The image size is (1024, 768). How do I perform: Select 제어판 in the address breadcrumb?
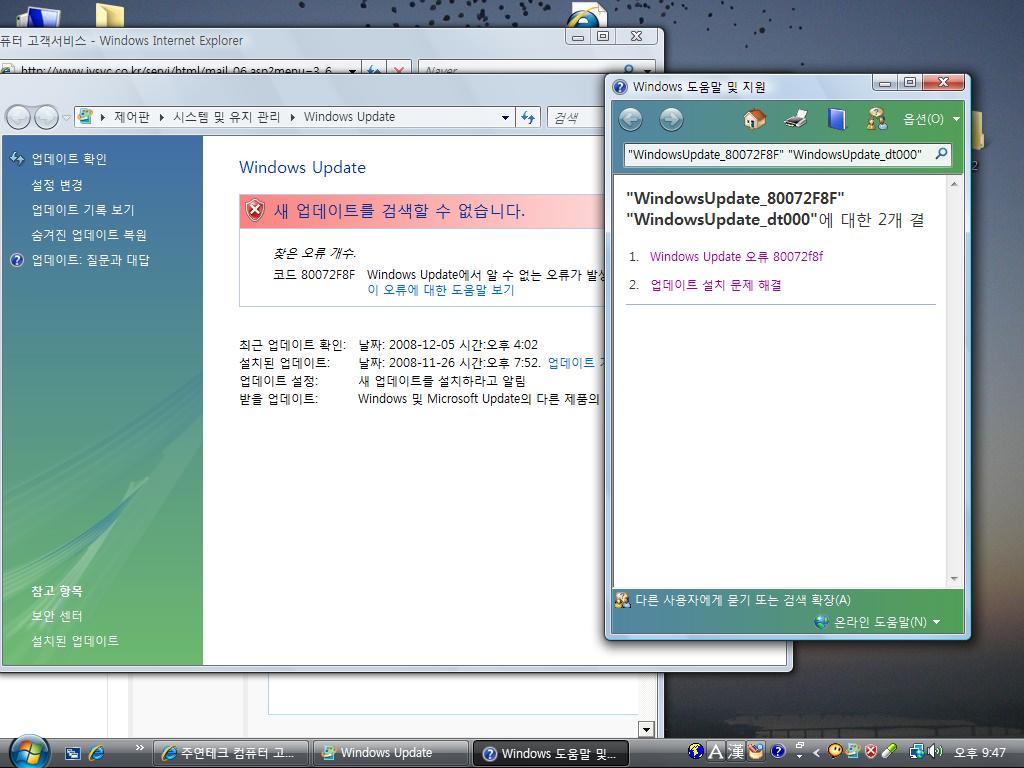pyautogui.click(x=131, y=117)
